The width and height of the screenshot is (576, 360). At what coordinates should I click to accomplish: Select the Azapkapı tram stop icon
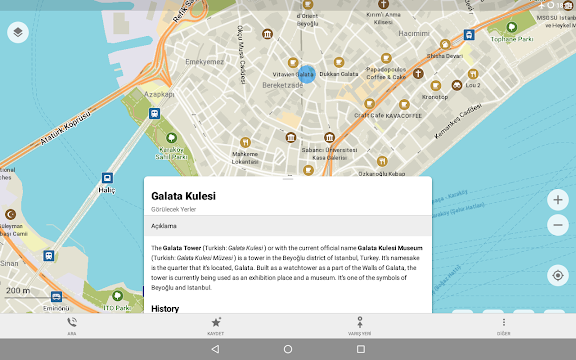coord(155,113)
